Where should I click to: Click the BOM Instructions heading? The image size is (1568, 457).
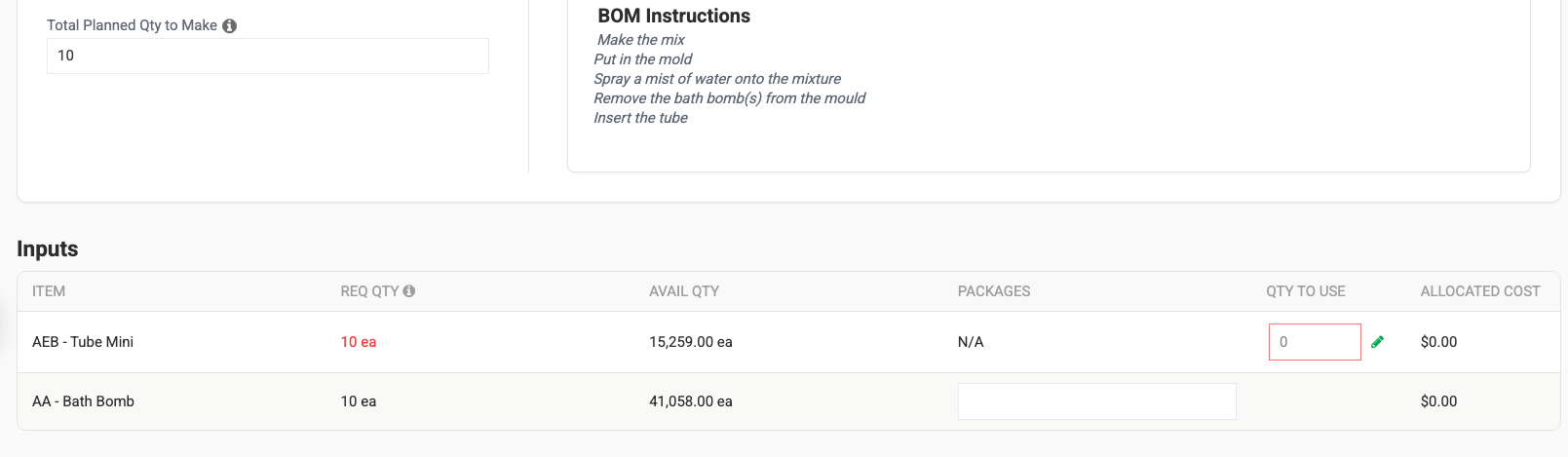(x=674, y=17)
